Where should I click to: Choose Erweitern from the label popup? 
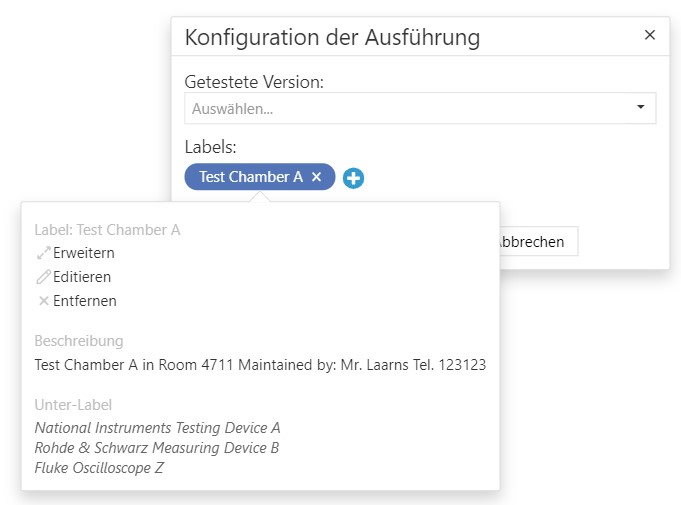[x=83, y=253]
